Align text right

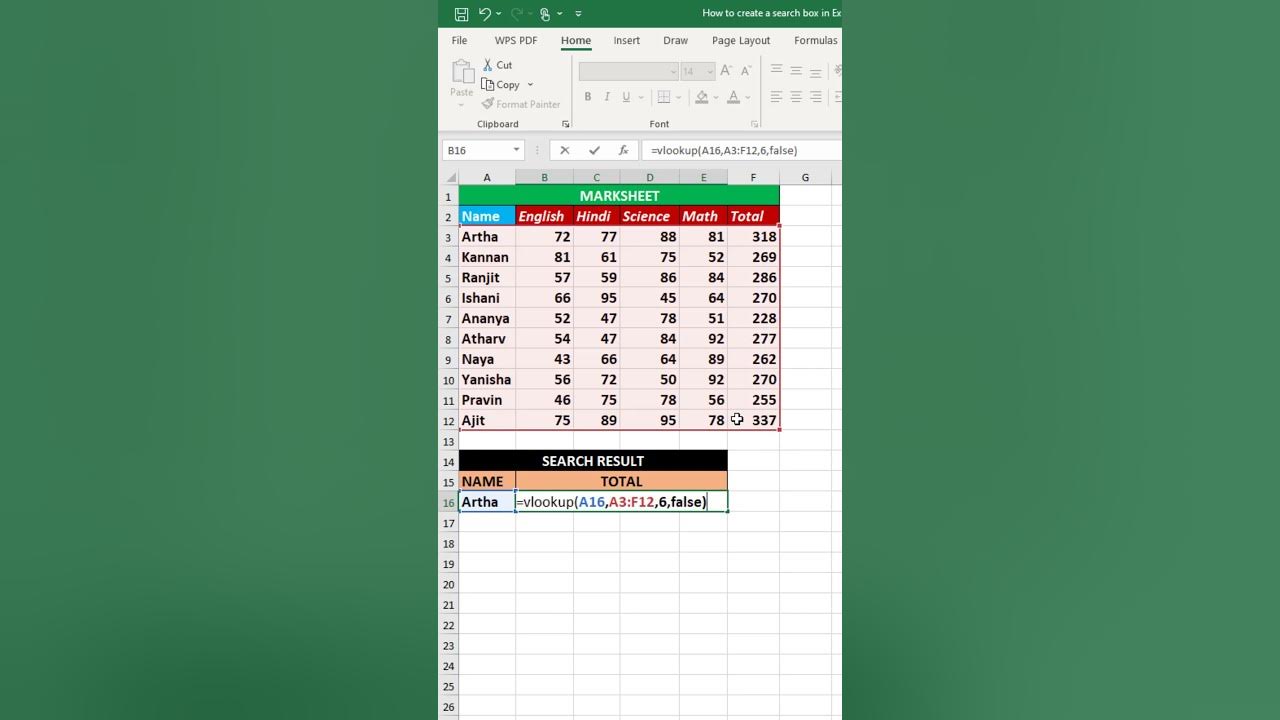pyautogui.click(x=816, y=97)
